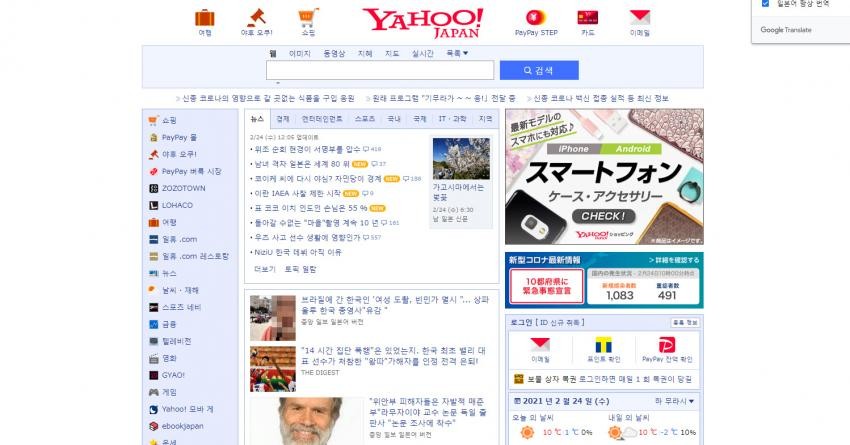Open television in the left sidebar
The image size is (850, 445).
click(x=176, y=341)
